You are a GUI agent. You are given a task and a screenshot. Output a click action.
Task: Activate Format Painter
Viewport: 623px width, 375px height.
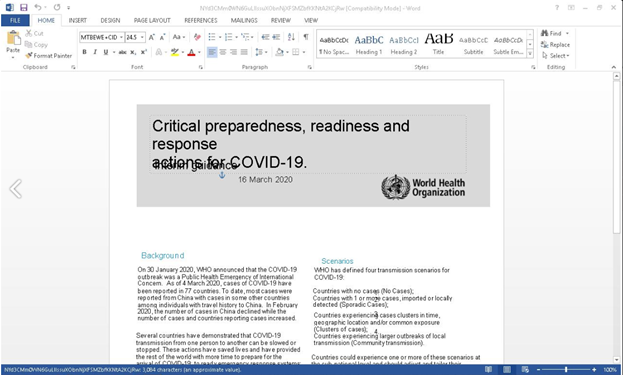coord(48,56)
